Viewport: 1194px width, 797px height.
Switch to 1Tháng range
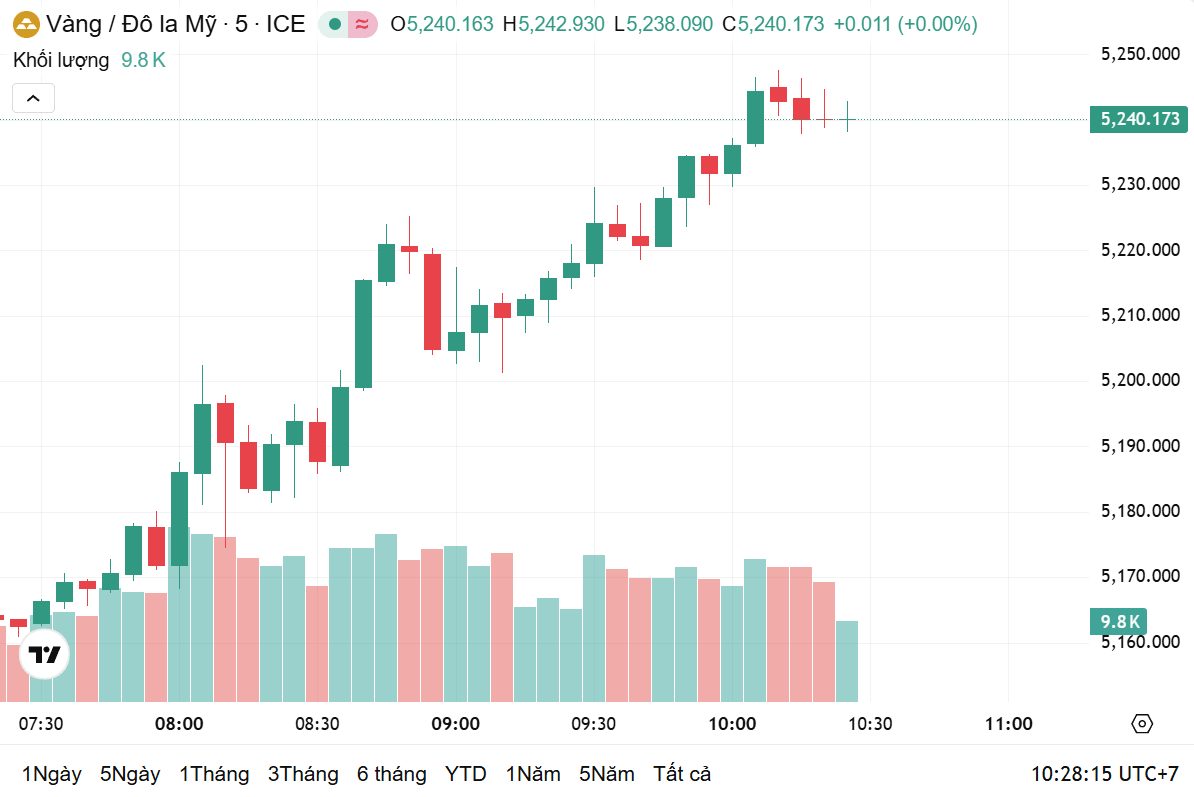pyautogui.click(x=214, y=774)
